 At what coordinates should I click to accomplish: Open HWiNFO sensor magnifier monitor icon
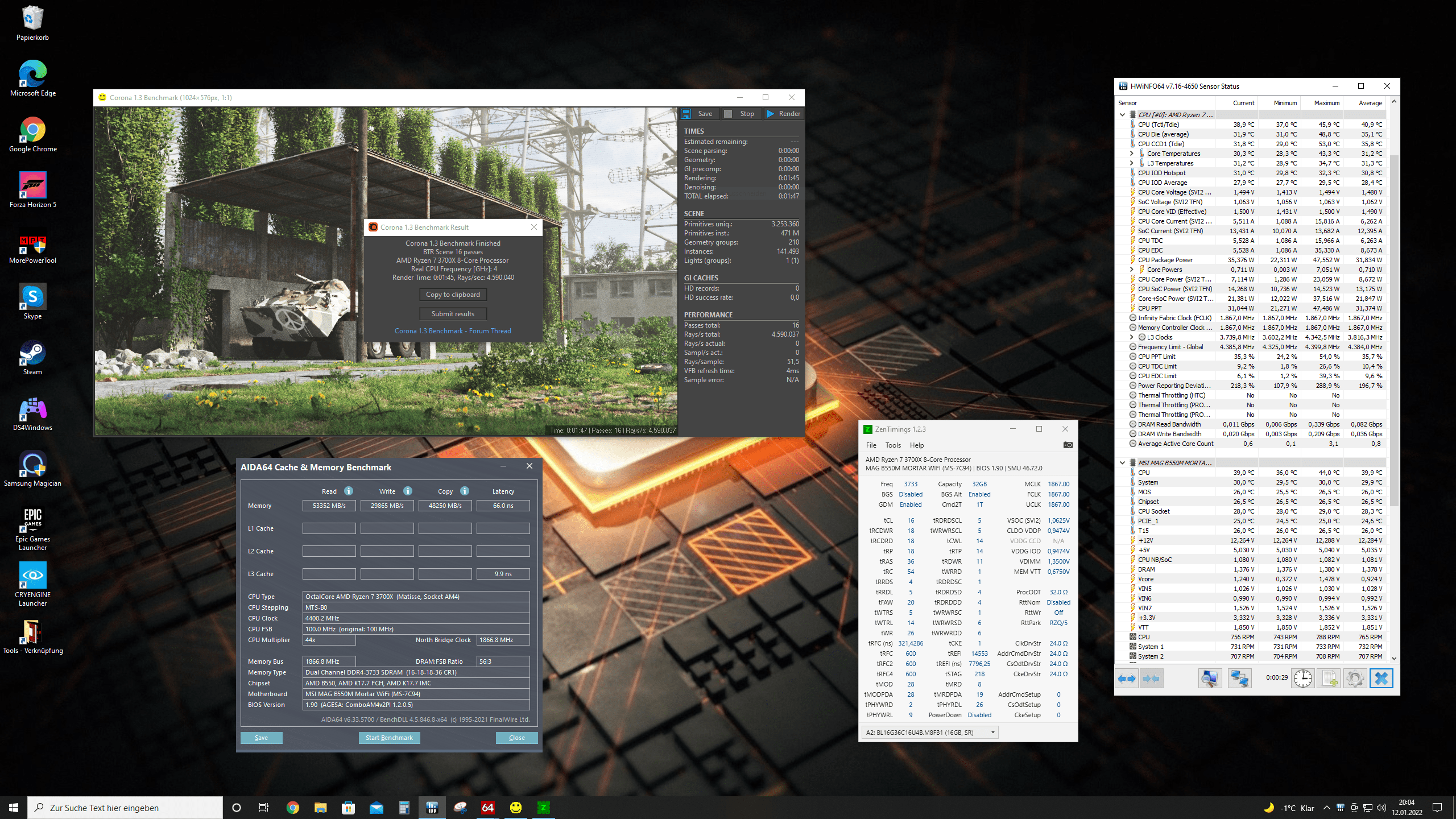[x=1209, y=679]
